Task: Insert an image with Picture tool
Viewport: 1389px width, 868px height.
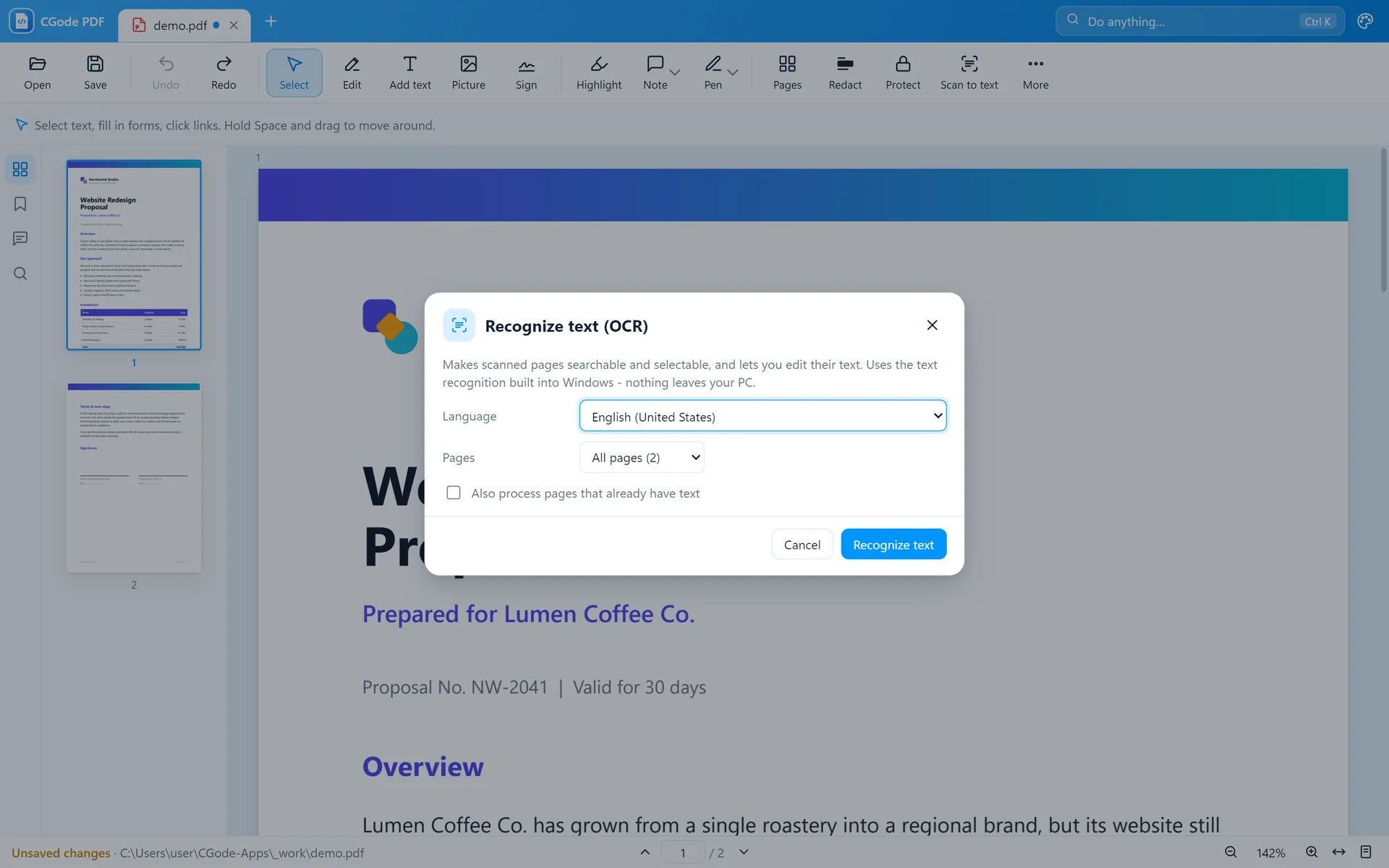Action: point(468,72)
